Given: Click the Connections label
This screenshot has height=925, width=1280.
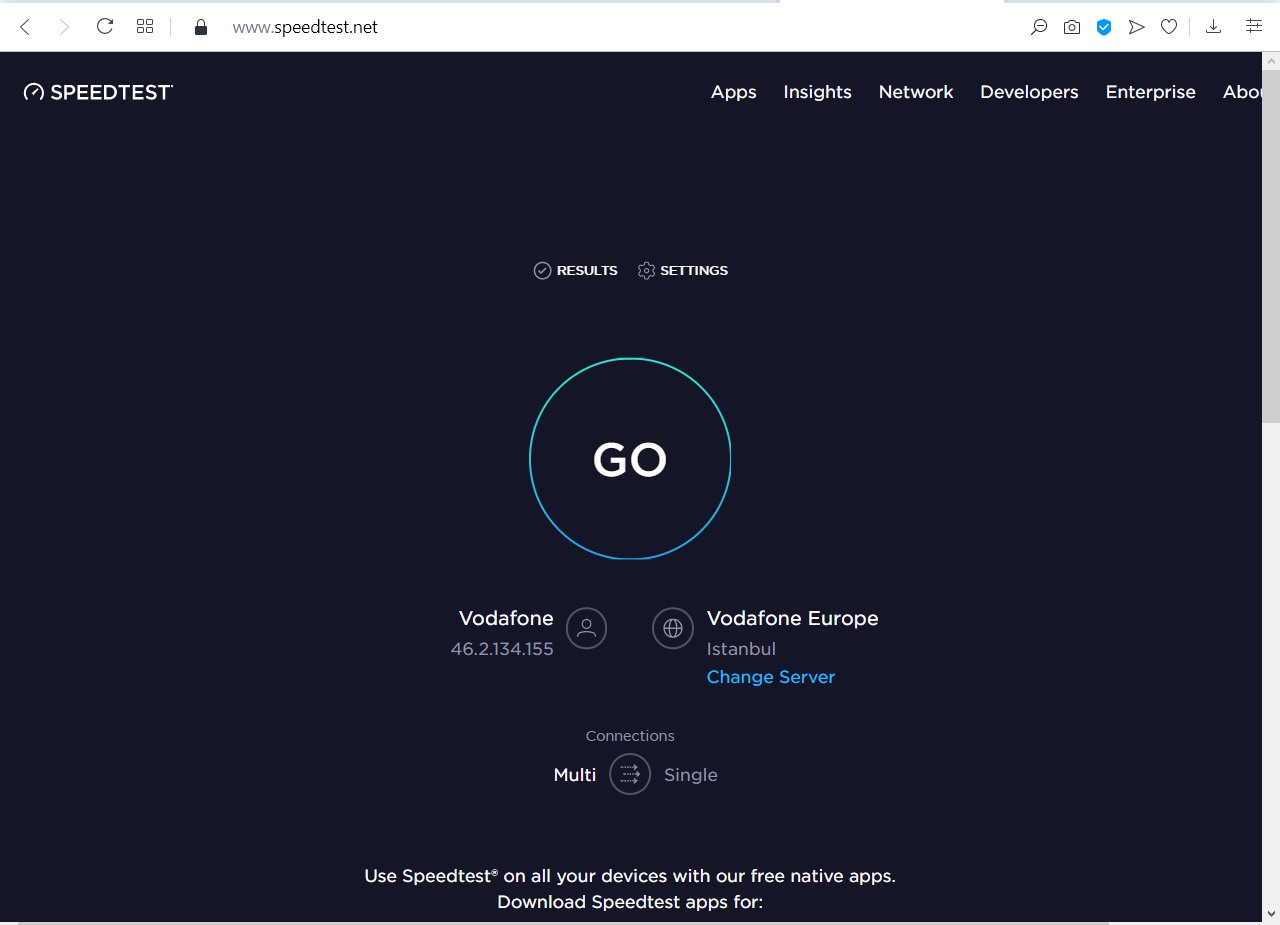Looking at the screenshot, I should pyautogui.click(x=630, y=736).
